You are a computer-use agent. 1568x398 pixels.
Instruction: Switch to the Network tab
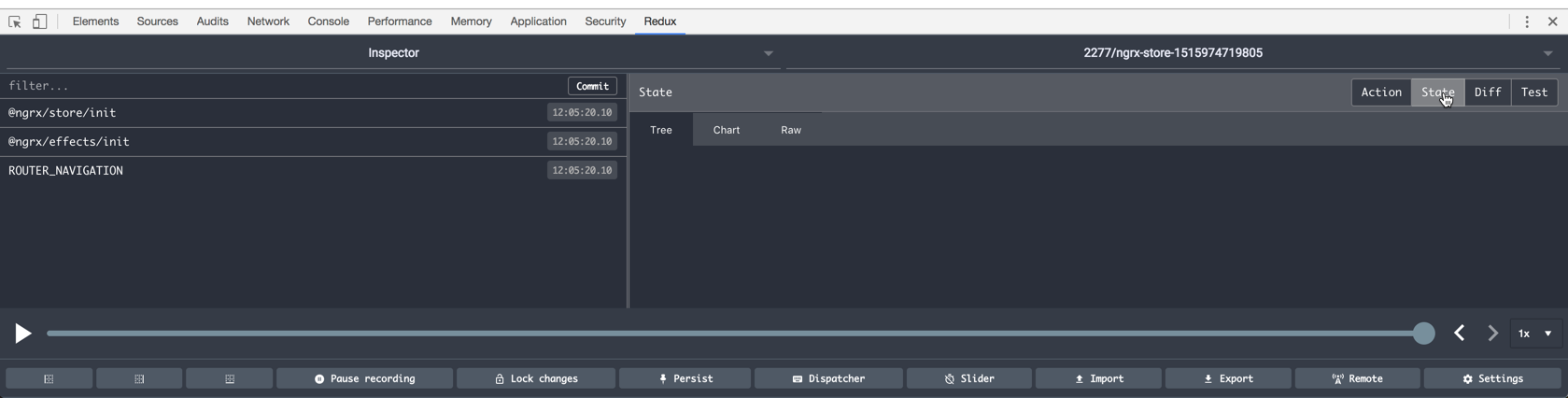(268, 21)
